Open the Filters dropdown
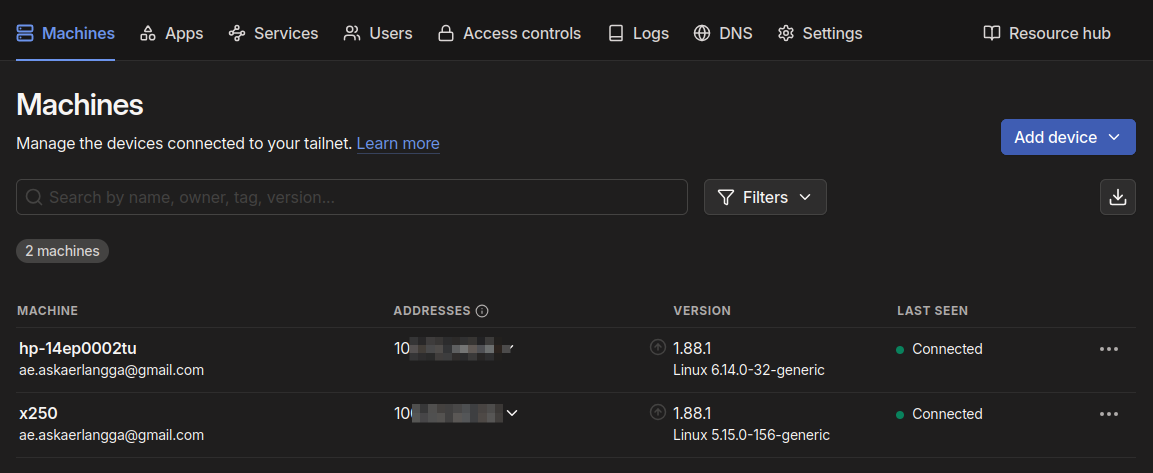 765,197
